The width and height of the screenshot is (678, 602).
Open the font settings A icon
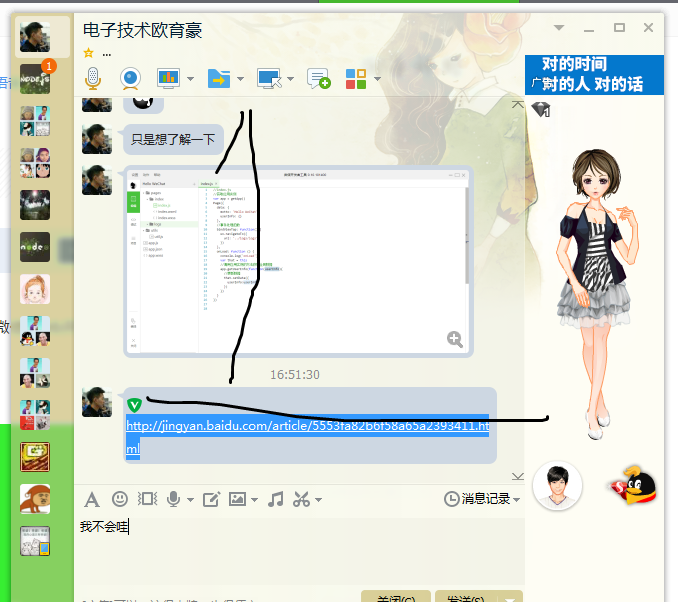pos(92,500)
